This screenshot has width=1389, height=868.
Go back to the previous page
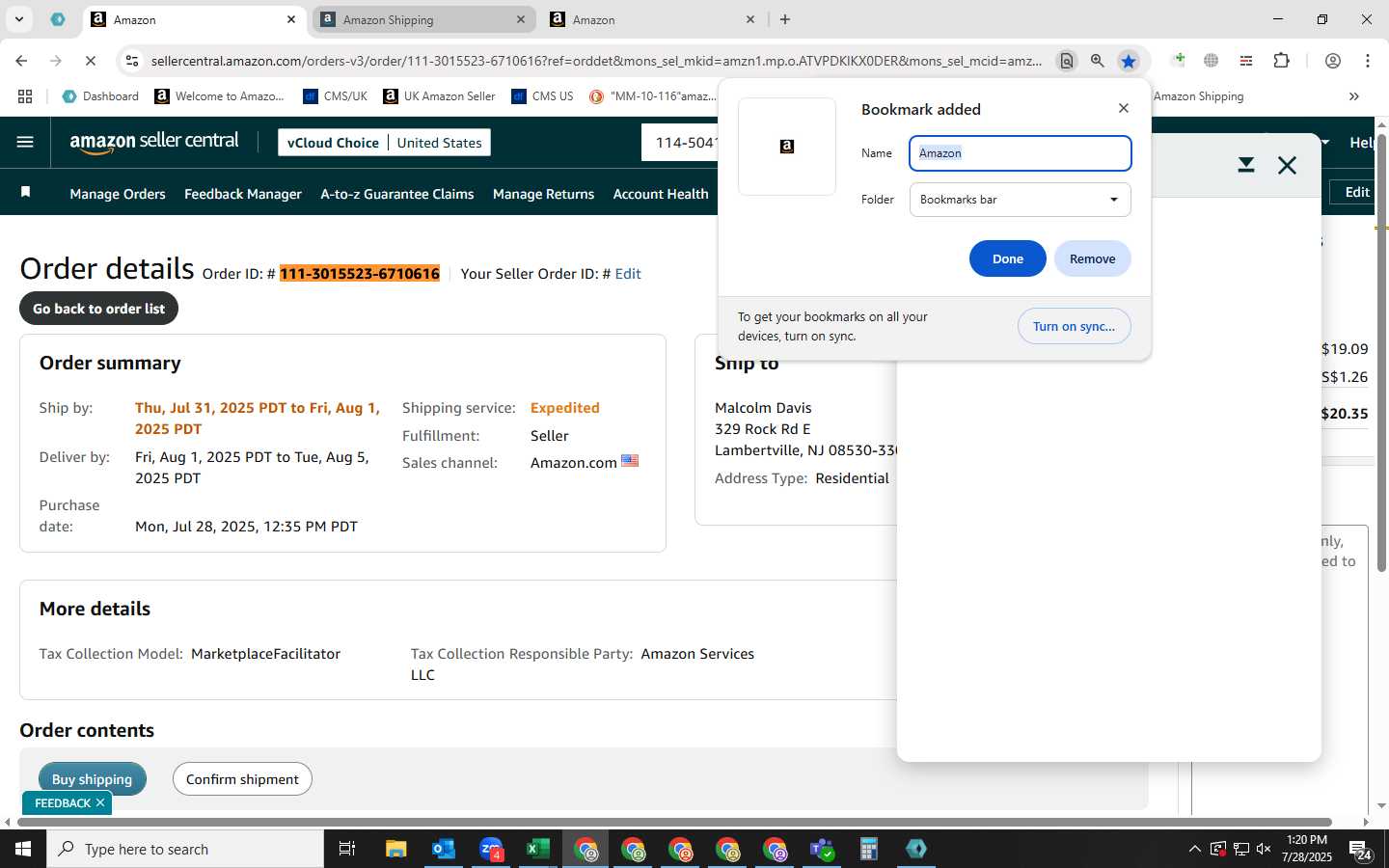21,61
